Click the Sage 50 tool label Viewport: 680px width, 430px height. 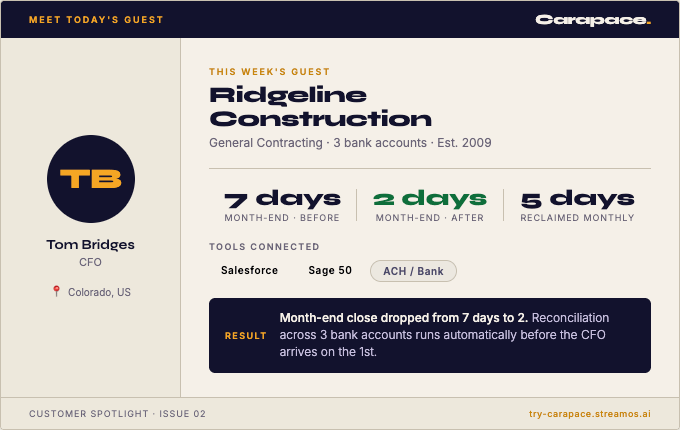[x=330, y=270]
